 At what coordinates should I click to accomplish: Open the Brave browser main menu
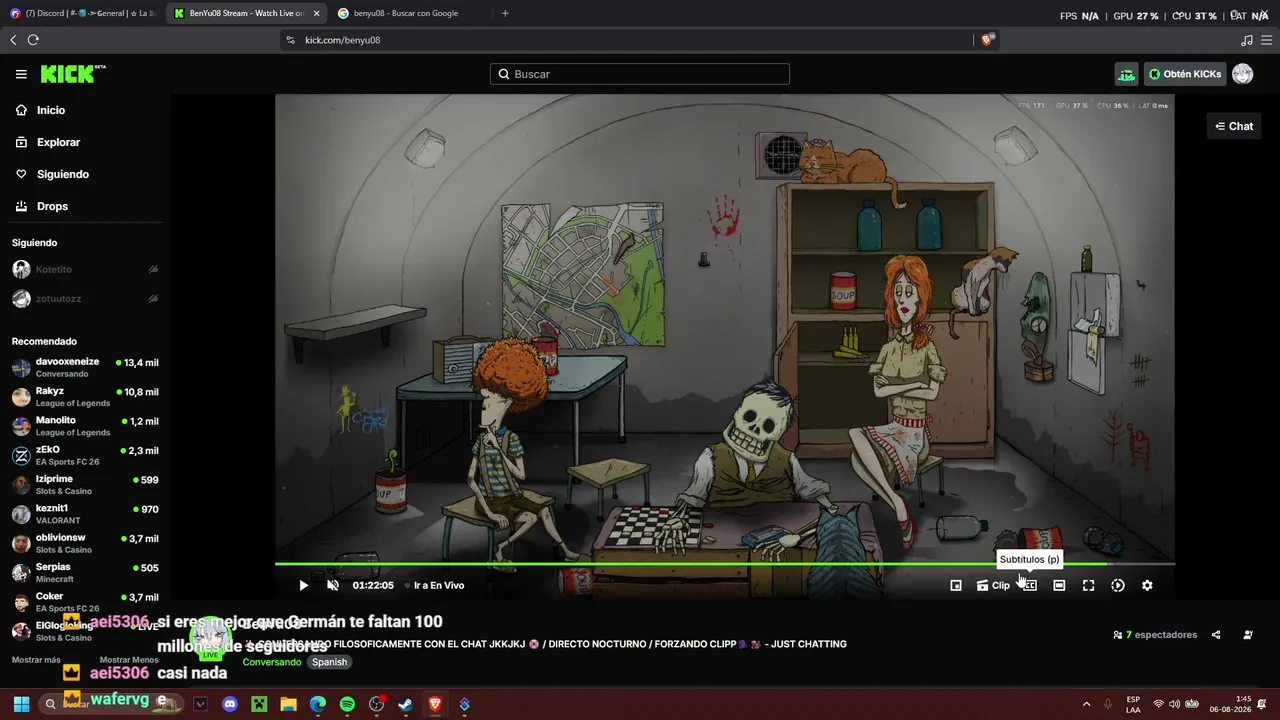pos(1266,40)
